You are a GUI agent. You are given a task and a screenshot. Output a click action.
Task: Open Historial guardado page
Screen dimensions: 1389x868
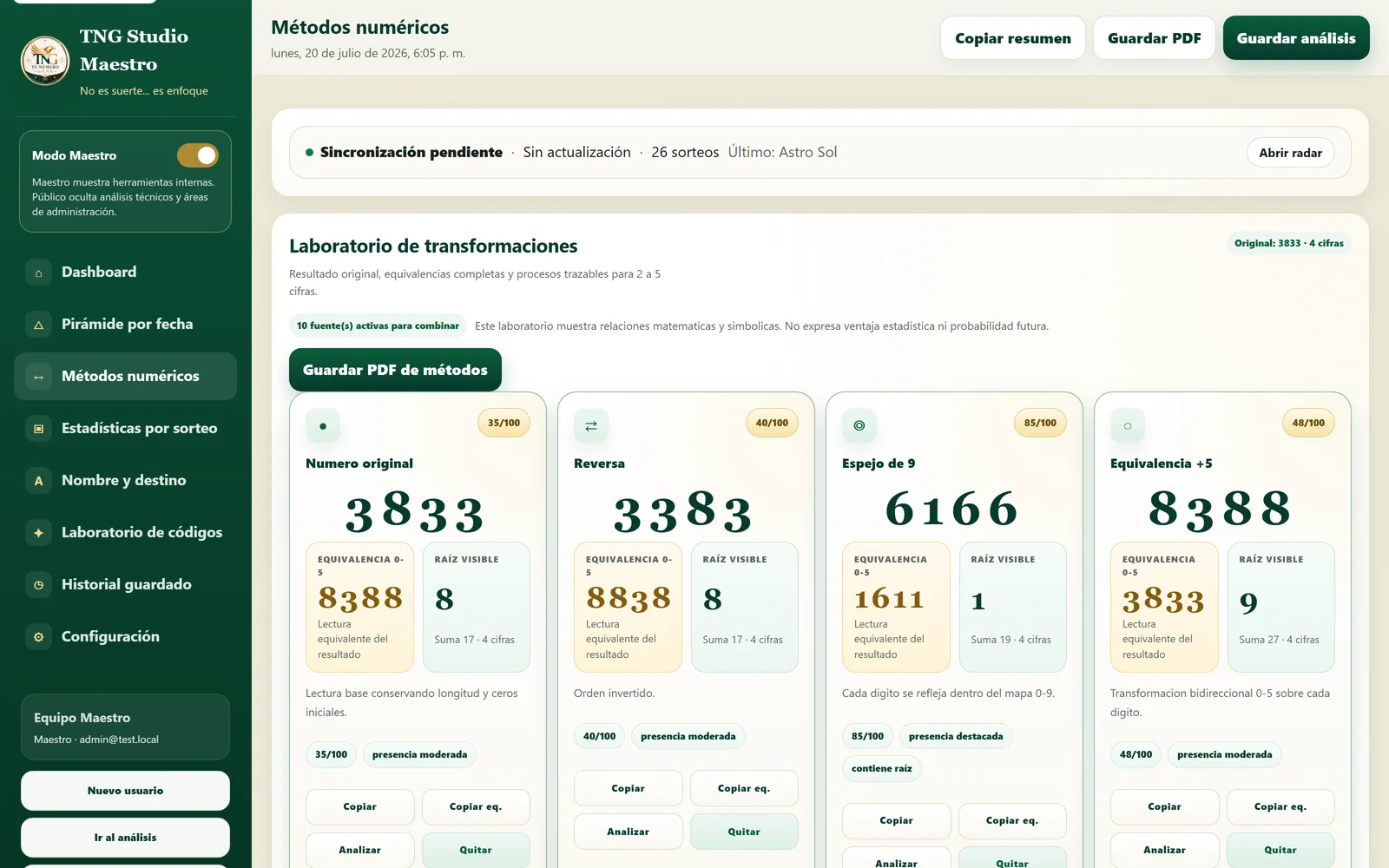125,585
